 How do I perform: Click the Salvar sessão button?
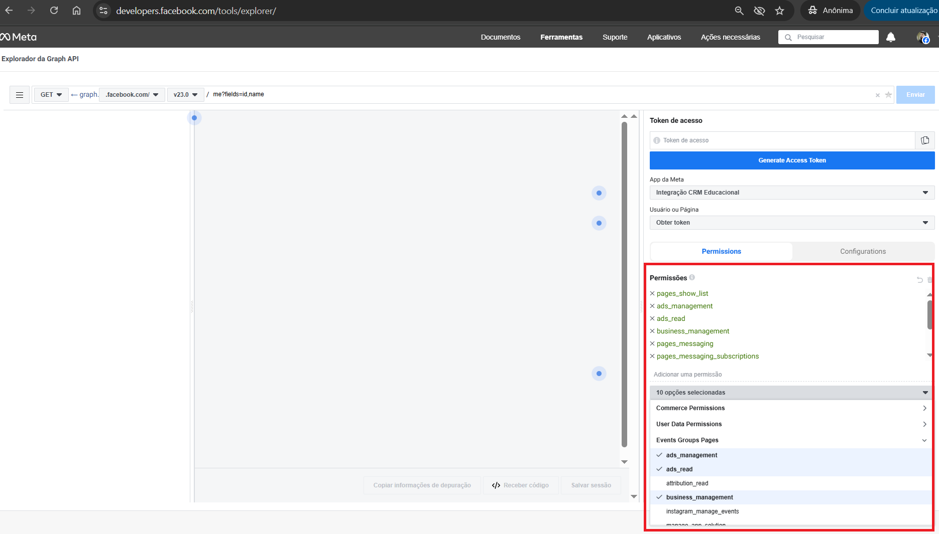point(591,486)
